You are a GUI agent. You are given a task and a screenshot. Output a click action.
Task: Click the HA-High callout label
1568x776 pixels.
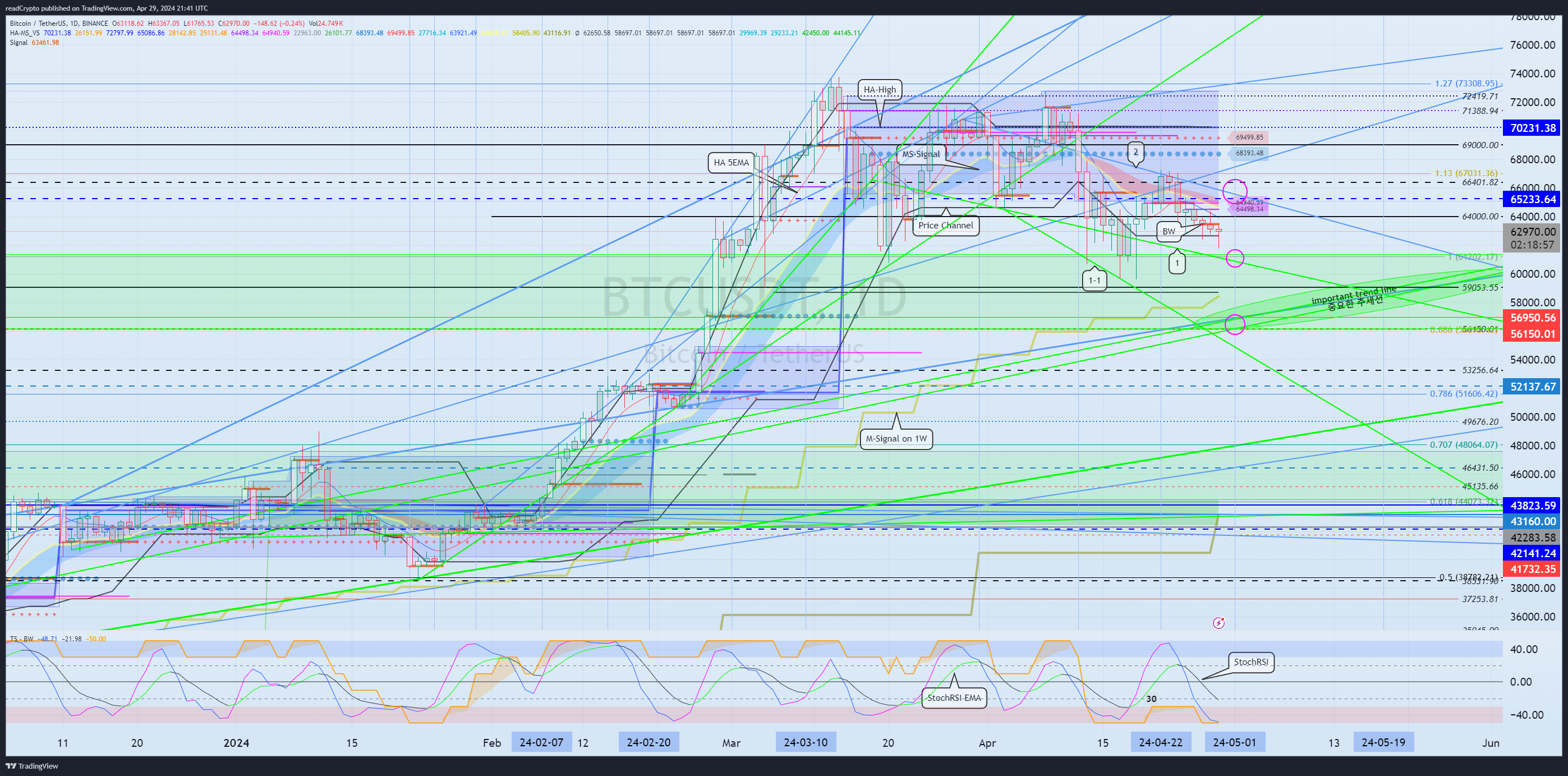(x=880, y=89)
